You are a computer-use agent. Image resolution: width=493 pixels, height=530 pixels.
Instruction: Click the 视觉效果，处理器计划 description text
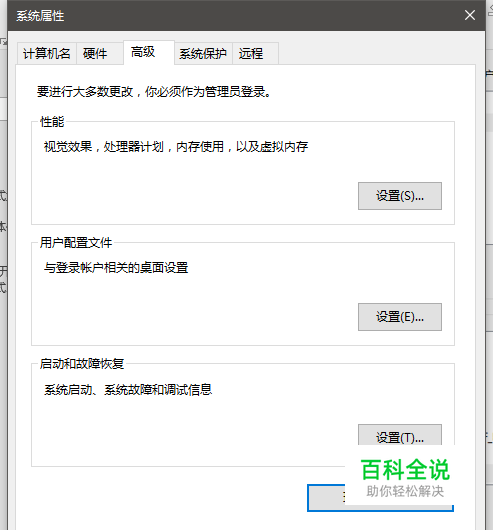(176, 147)
